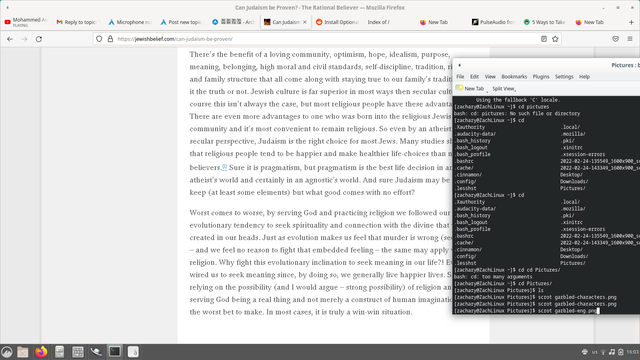Open the Firefox hamburger application menu
640x360 pixels.
[630, 39]
